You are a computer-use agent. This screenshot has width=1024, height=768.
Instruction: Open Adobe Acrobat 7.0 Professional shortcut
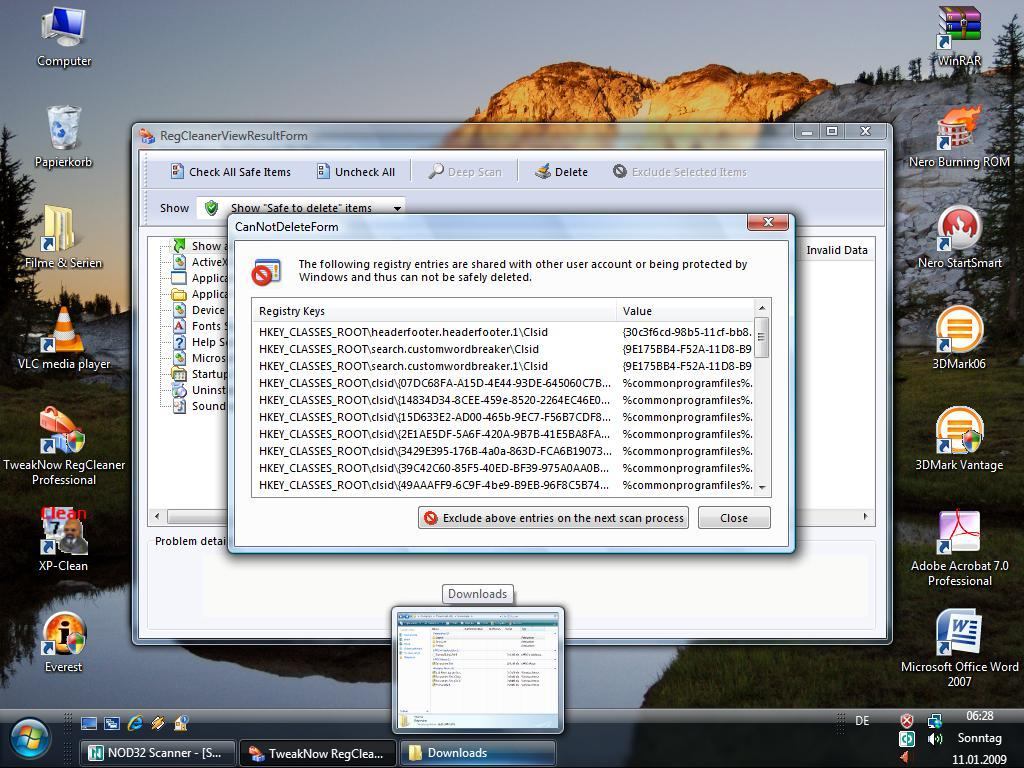point(959,549)
